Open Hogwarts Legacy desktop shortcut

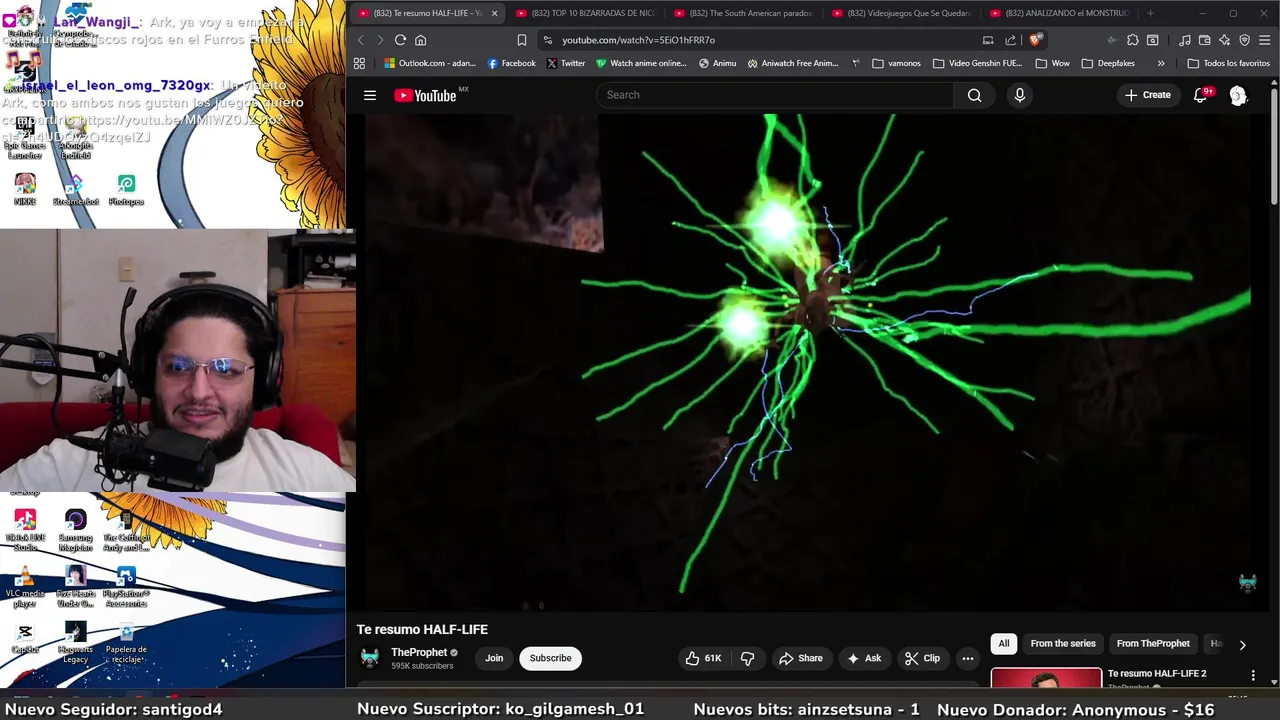pyautogui.click(x=75, y=642)
